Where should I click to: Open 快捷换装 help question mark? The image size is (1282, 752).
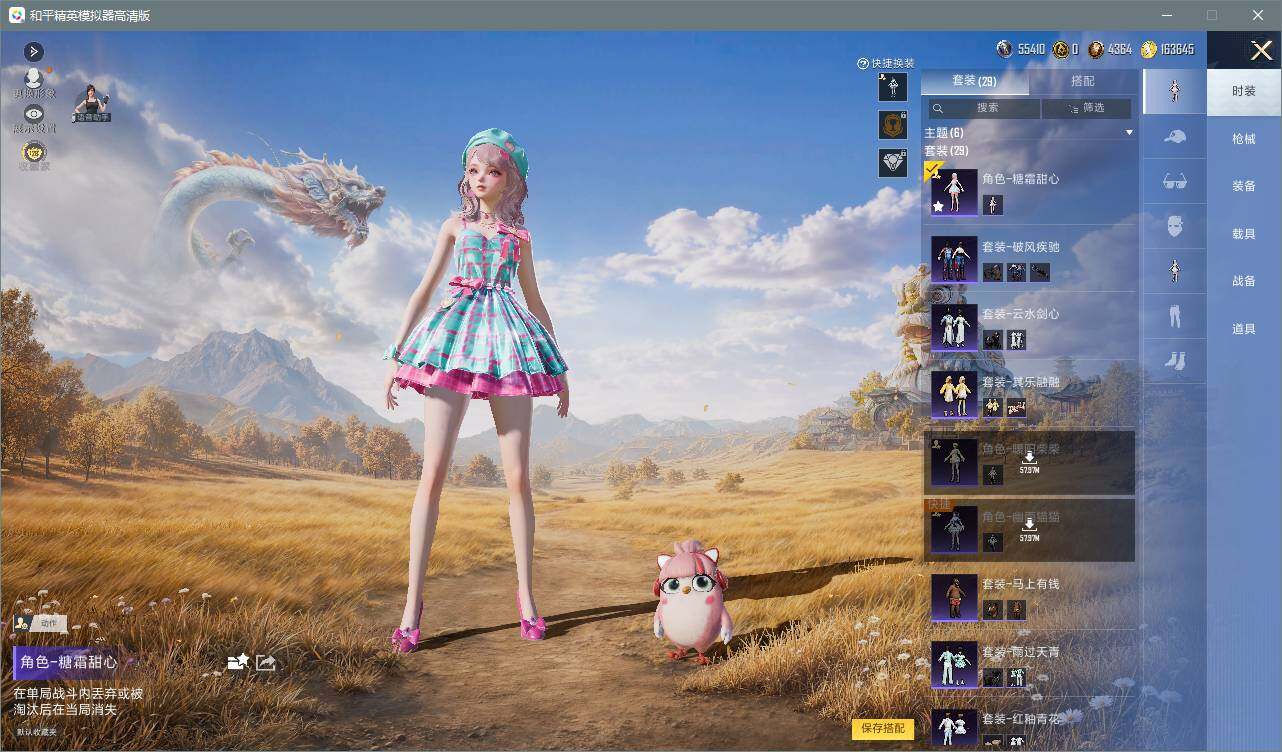coord(863,63)
